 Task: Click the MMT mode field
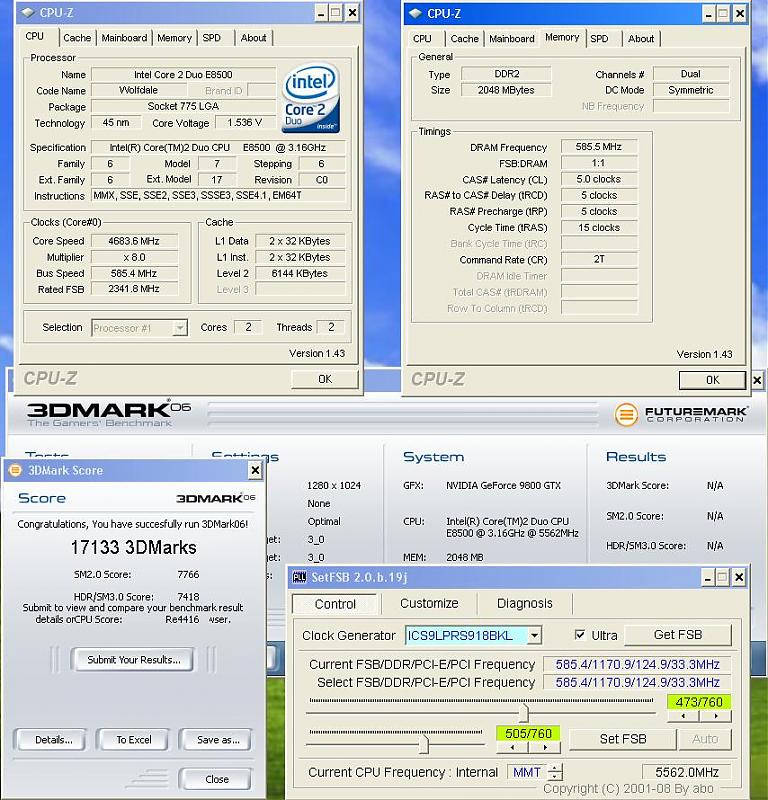(527, 772)
